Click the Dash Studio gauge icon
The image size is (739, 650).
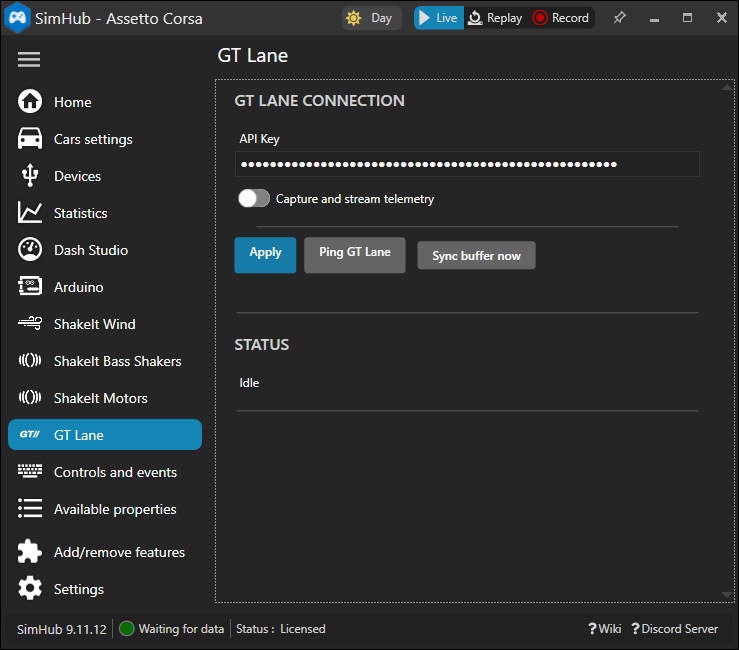coord(30,249)
